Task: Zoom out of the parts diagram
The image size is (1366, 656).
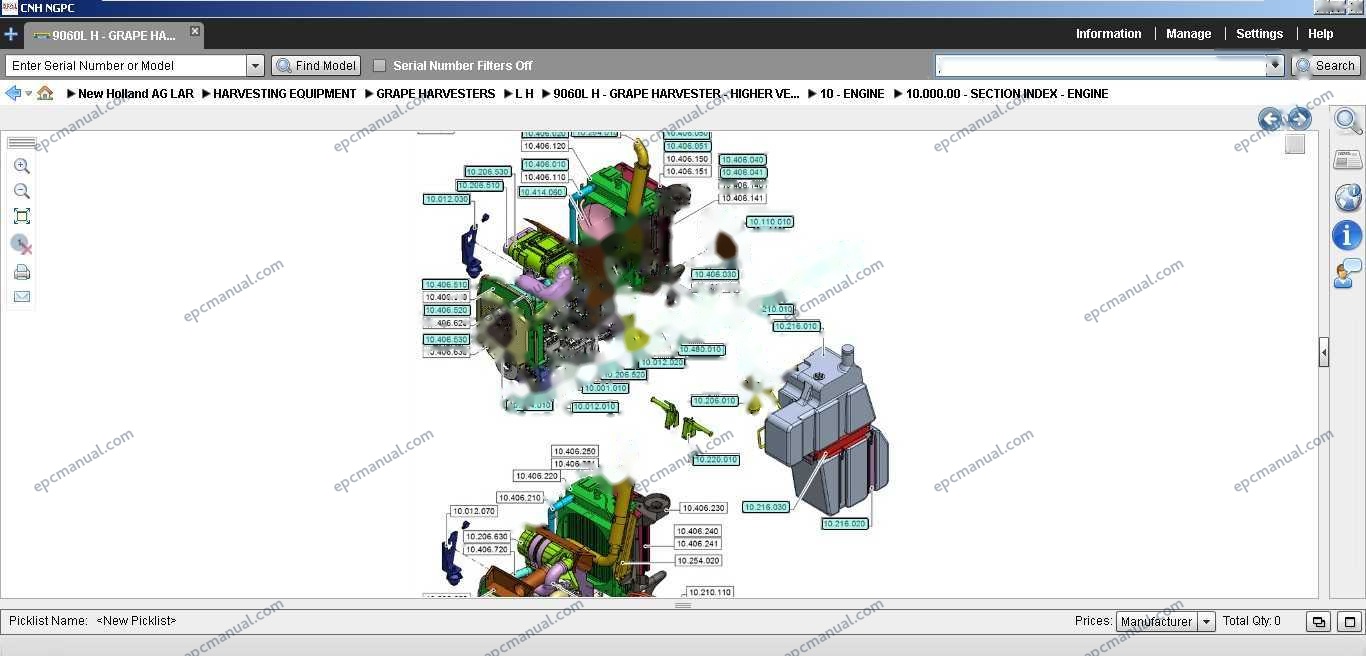Action: click(21, 191)
